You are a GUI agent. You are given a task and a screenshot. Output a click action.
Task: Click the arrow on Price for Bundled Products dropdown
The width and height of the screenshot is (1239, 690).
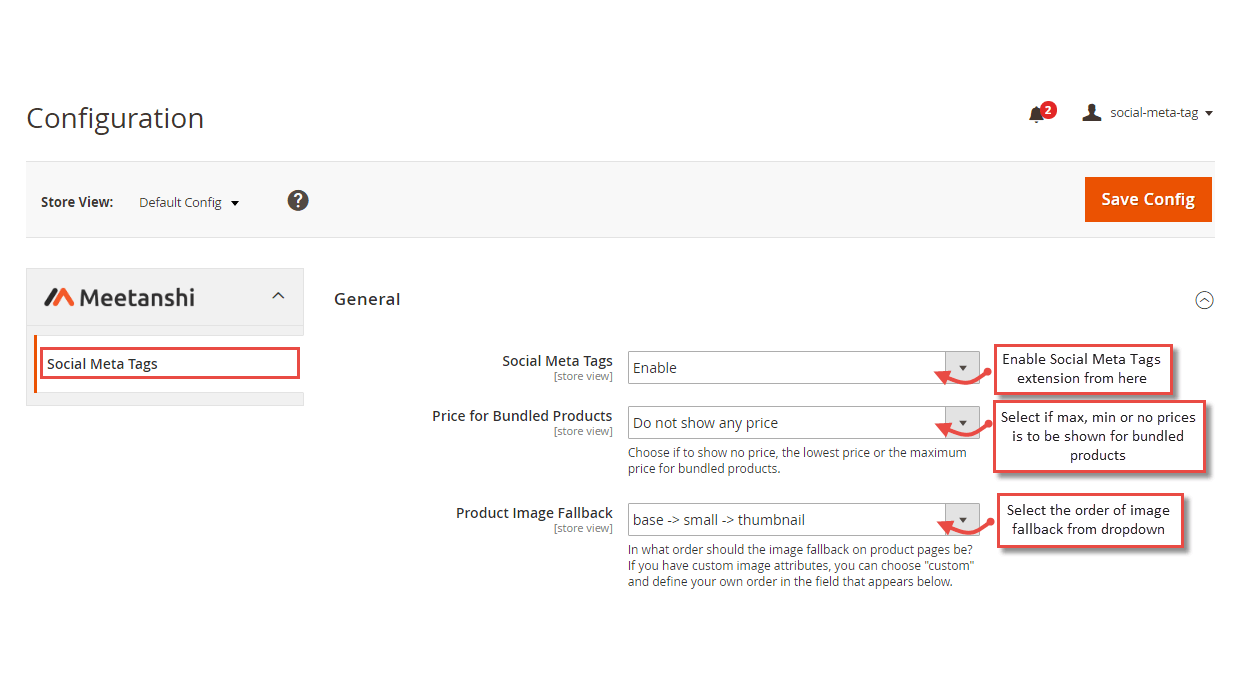pos(962,422)
